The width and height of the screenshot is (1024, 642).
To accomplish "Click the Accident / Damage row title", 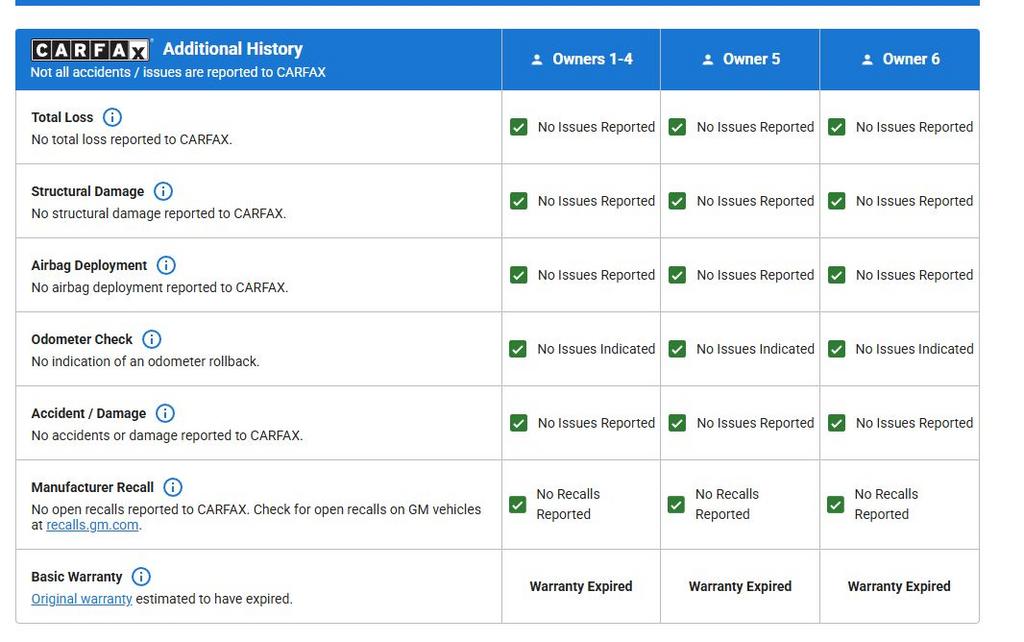I will coord(89,413).
